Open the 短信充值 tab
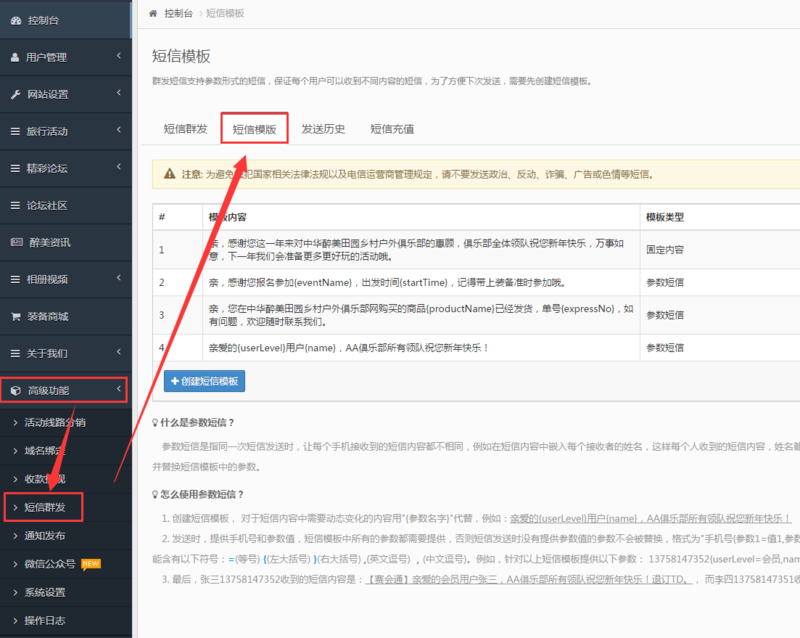 pyautogui.click(x=392, y=129)
